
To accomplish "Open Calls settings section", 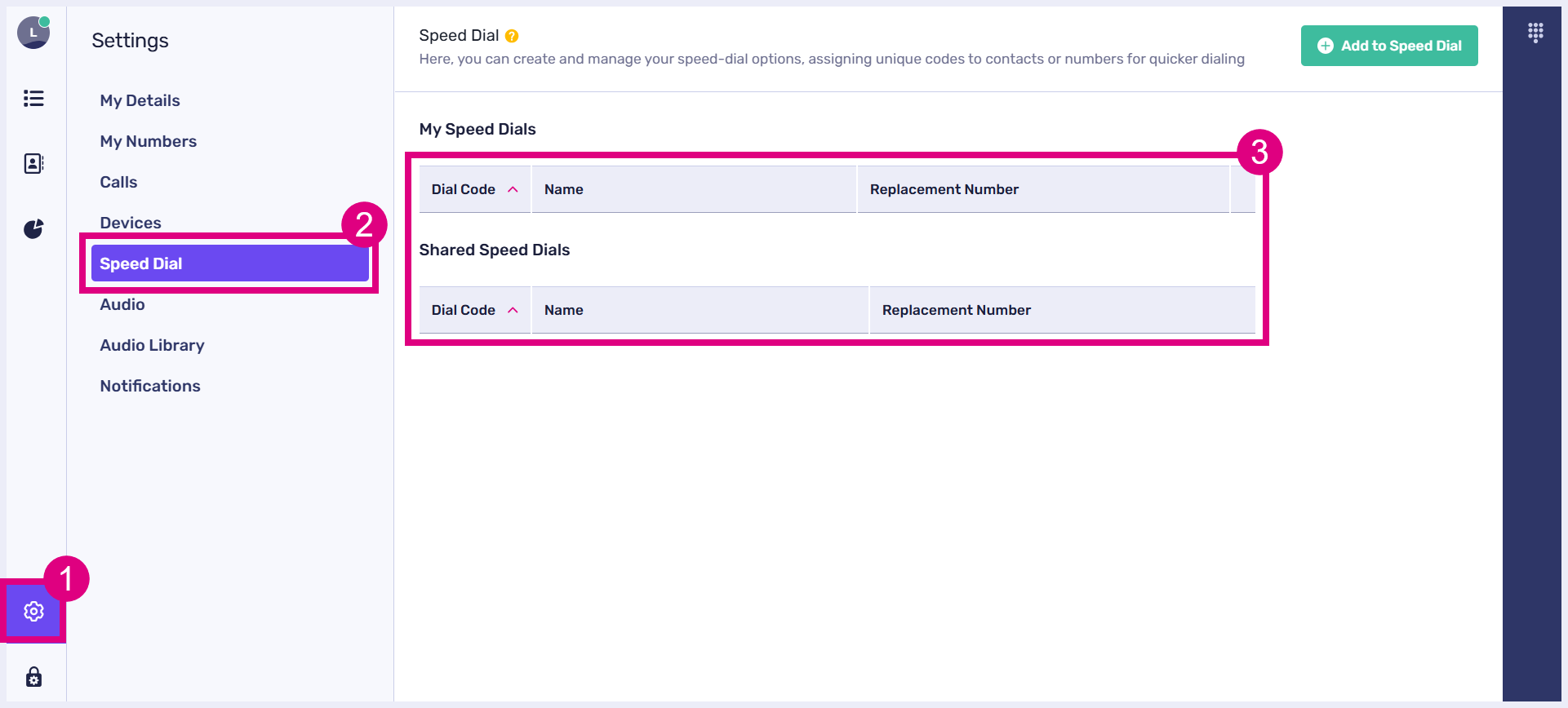I will click(118, 182).
